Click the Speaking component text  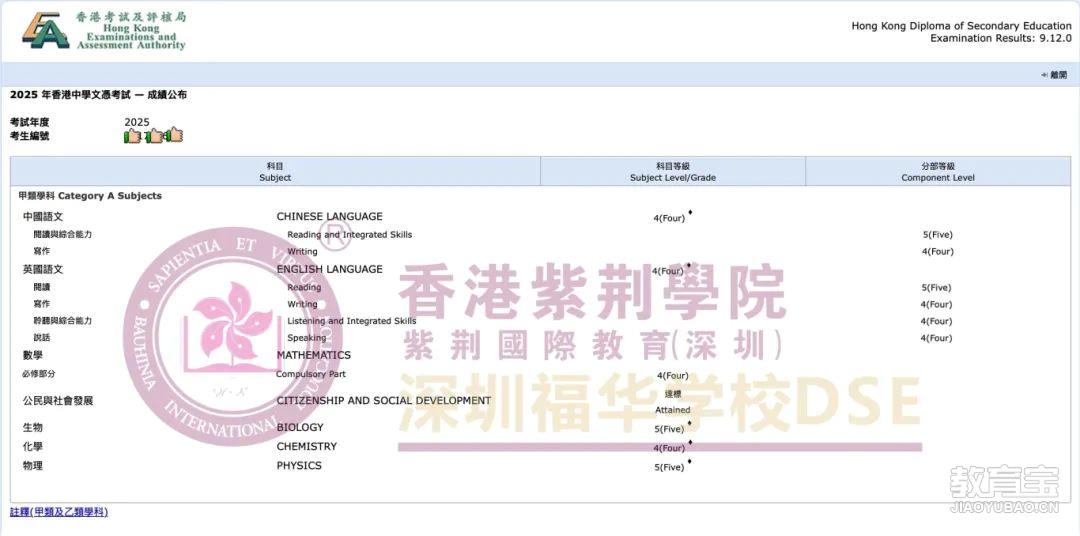click(x=307, y=338)
